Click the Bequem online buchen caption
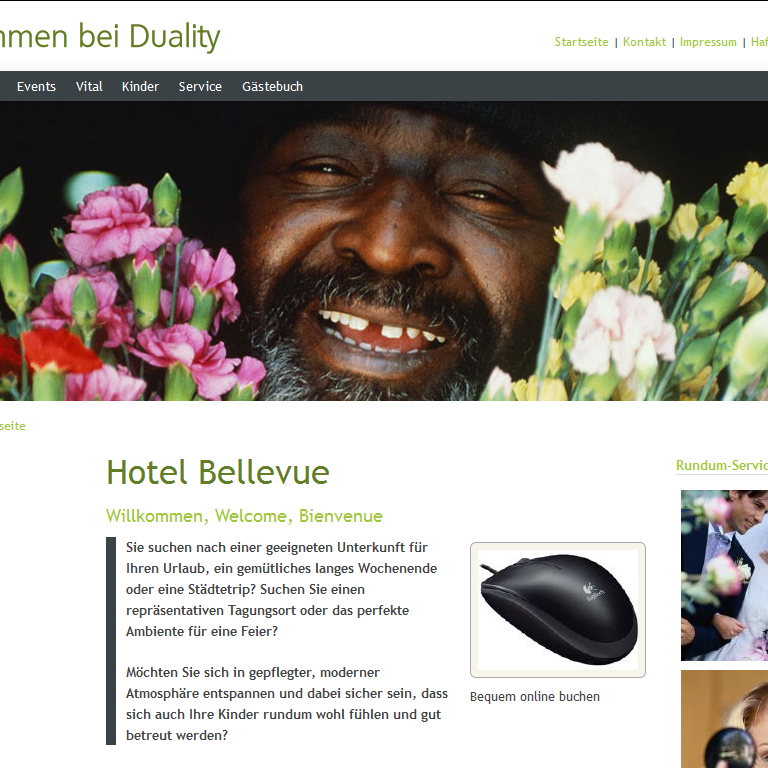The height and width of the screenshot is (768, 768). pos(534,696)
